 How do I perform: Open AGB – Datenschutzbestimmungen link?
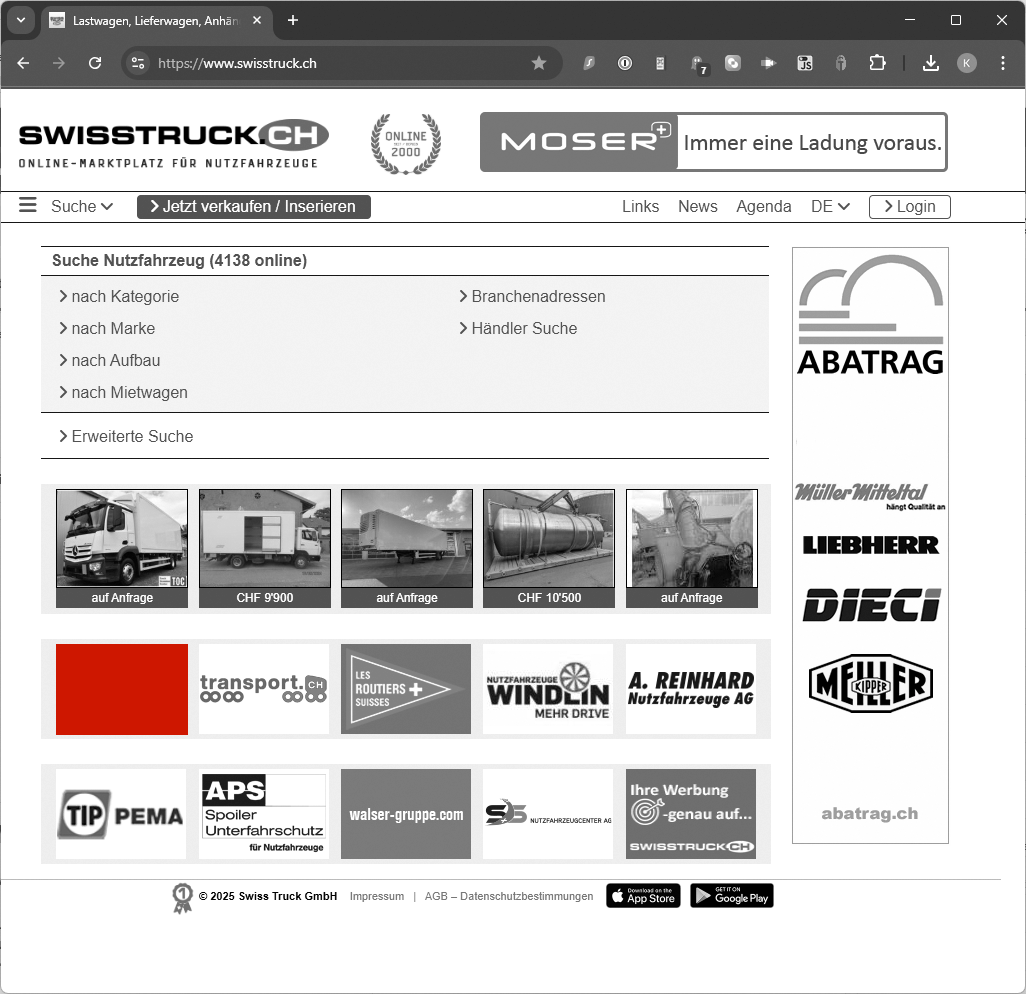point(509,896)
